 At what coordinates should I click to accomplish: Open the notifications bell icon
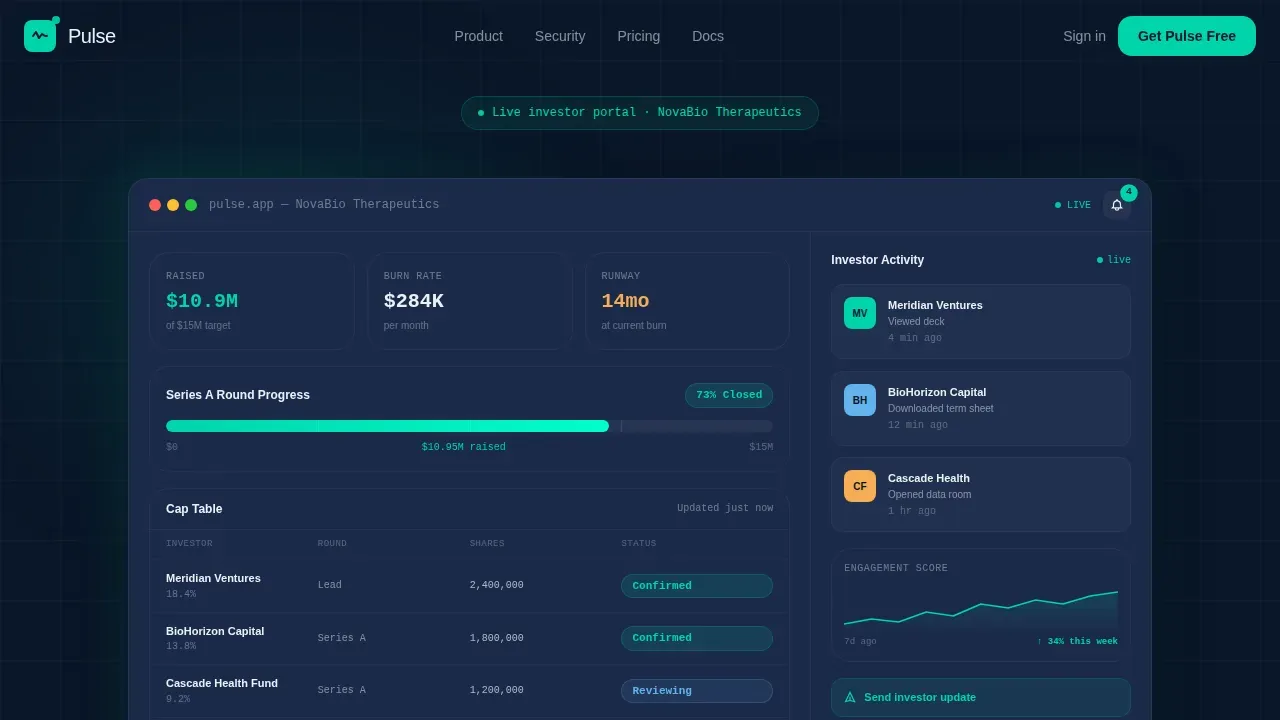[1117, 205]
